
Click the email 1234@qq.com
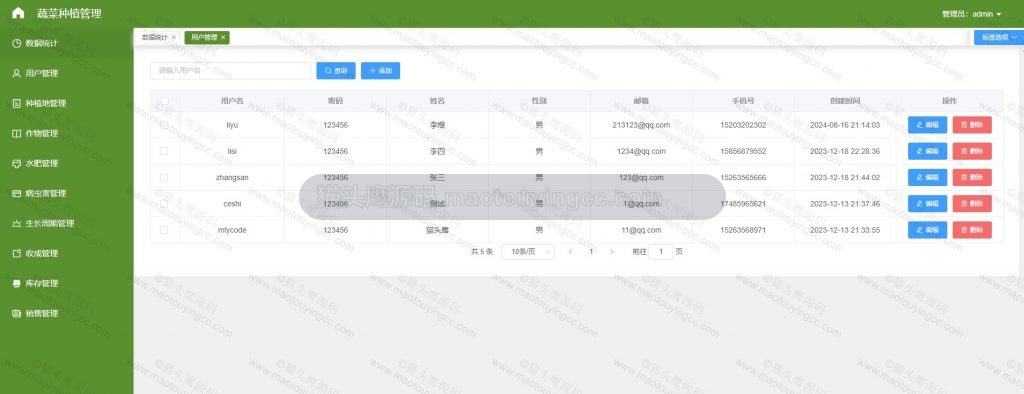[x=641, y=151]
